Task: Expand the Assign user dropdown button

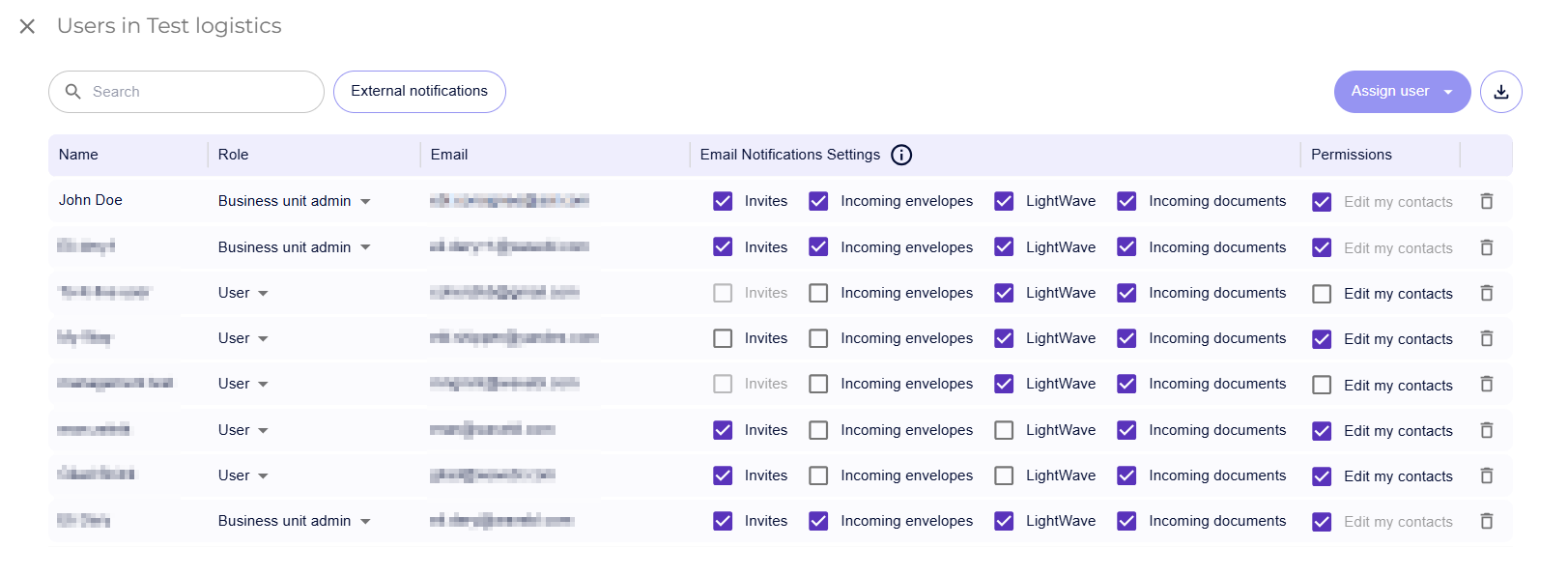Action: pos(1402,92)
